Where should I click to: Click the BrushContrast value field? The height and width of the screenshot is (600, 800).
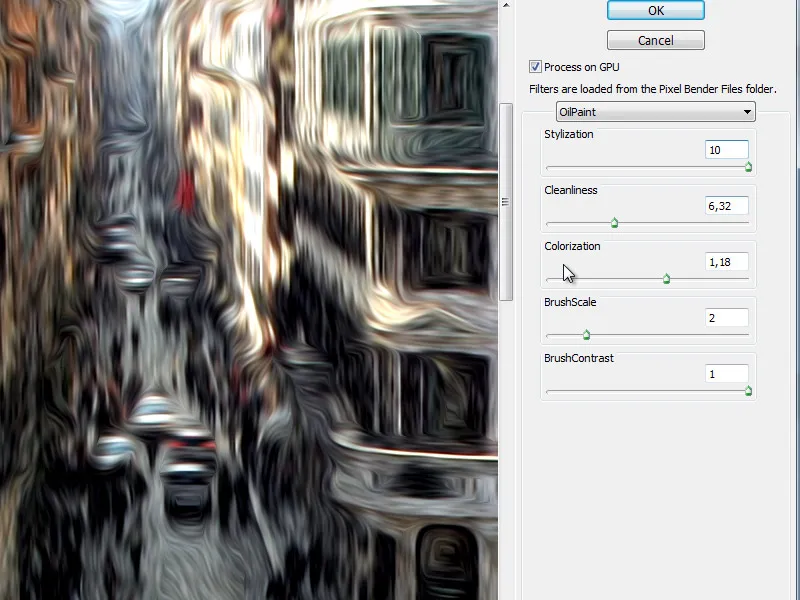[x=727, y=374]
